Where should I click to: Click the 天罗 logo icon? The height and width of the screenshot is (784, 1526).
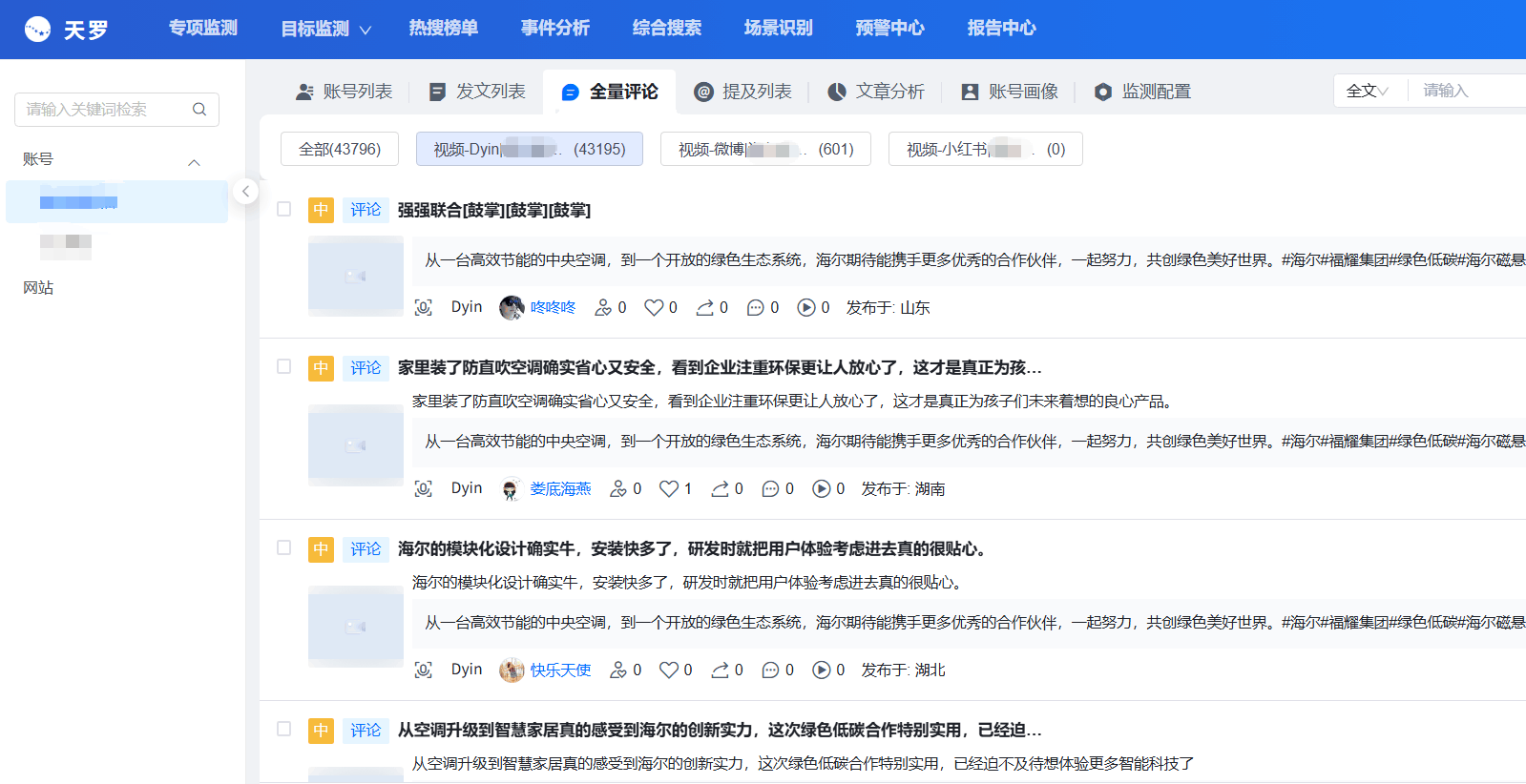click(37, 30)
